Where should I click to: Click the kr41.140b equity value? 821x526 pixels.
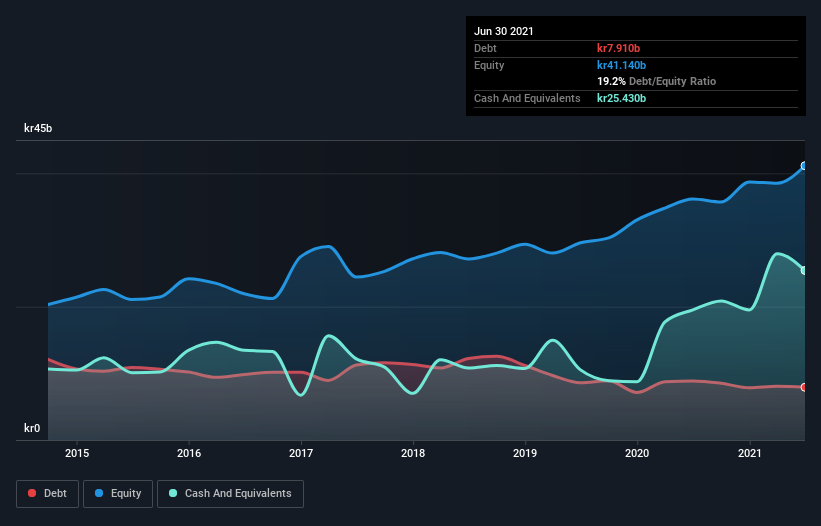(x=622, y=65)
